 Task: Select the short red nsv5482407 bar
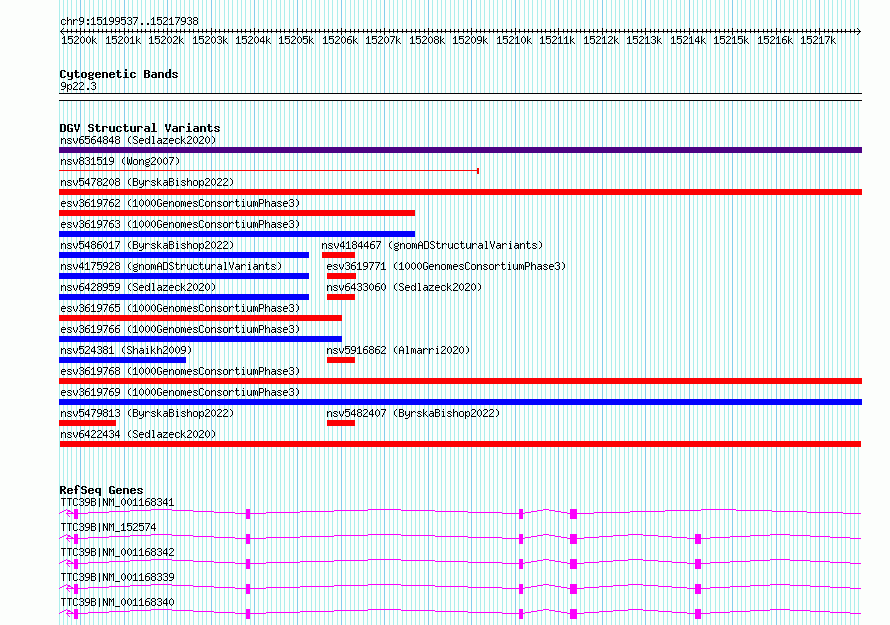341,423
